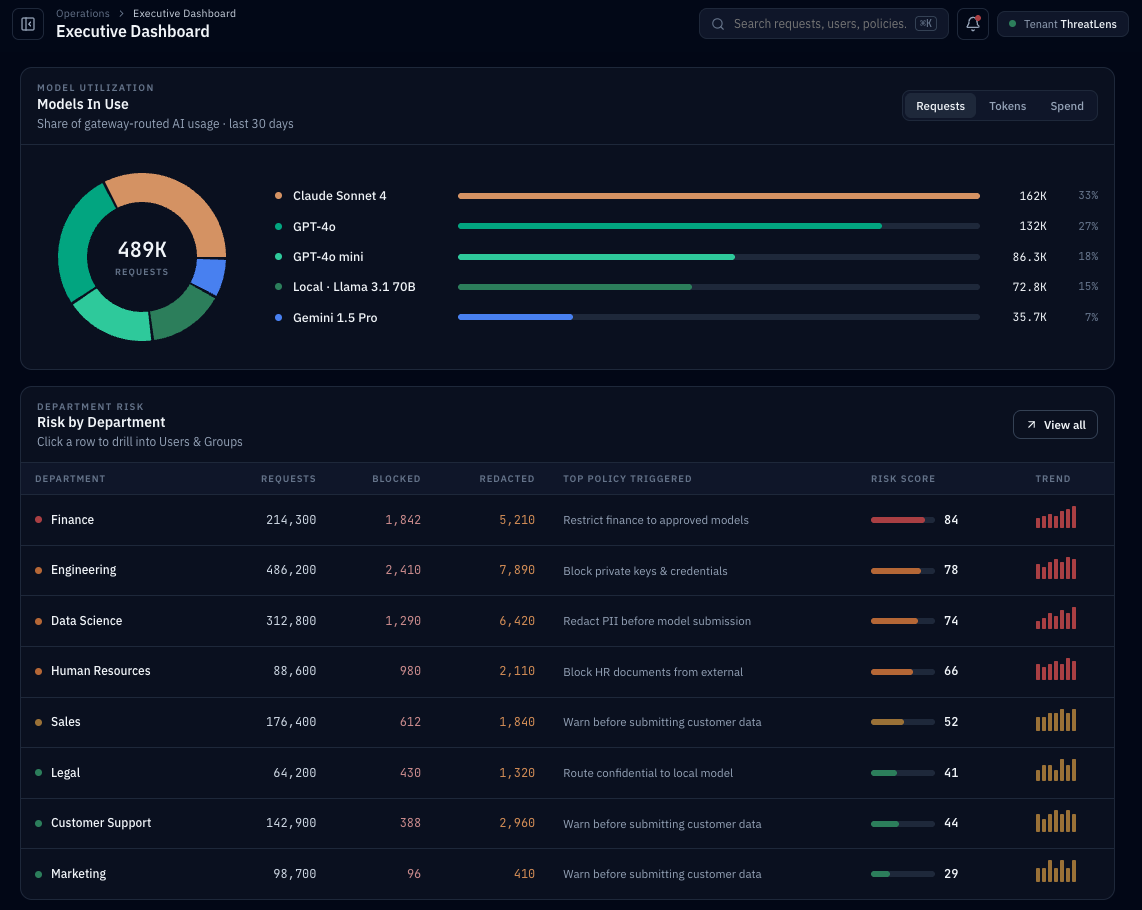1142x910 pixels.
Task: Click Engineering blocked count 2,410
Action: (x=403, y=570)
